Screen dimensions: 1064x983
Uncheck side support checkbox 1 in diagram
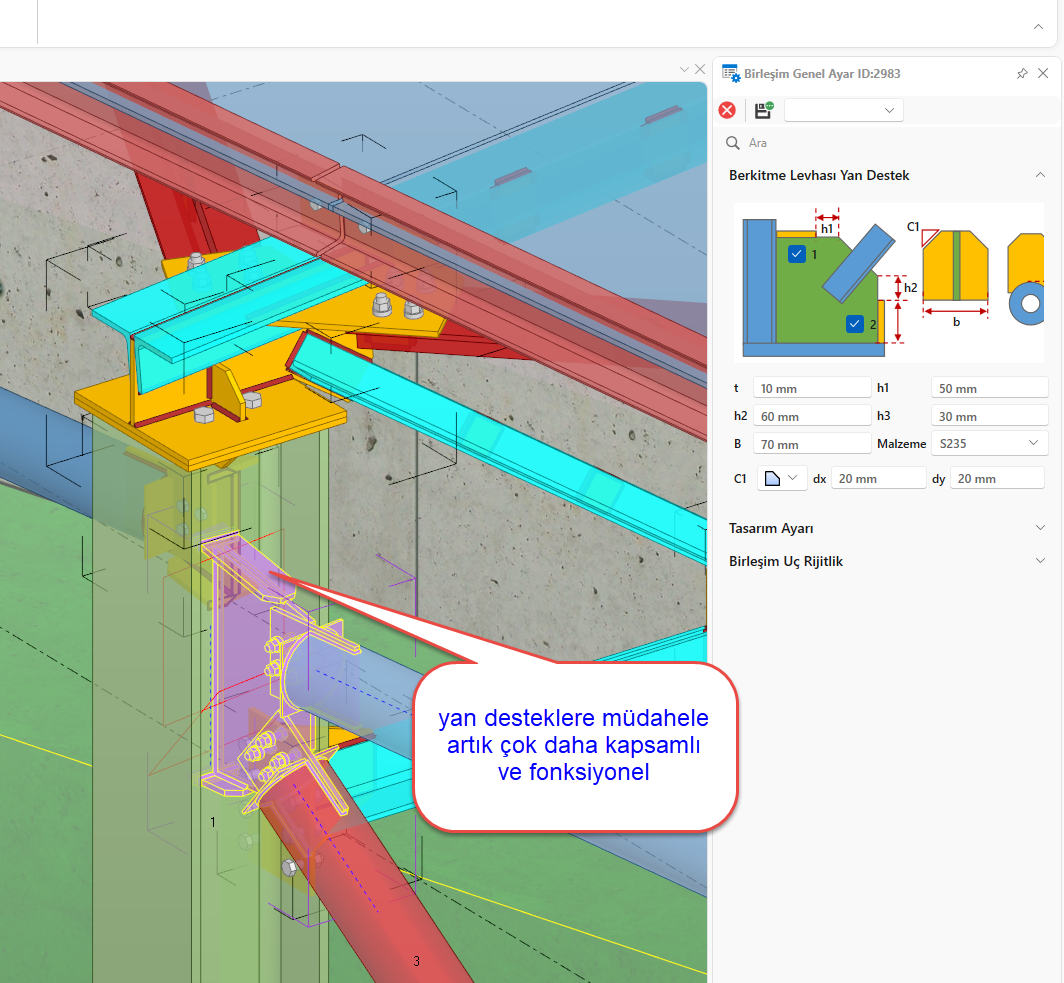click(x=796, y=254)
